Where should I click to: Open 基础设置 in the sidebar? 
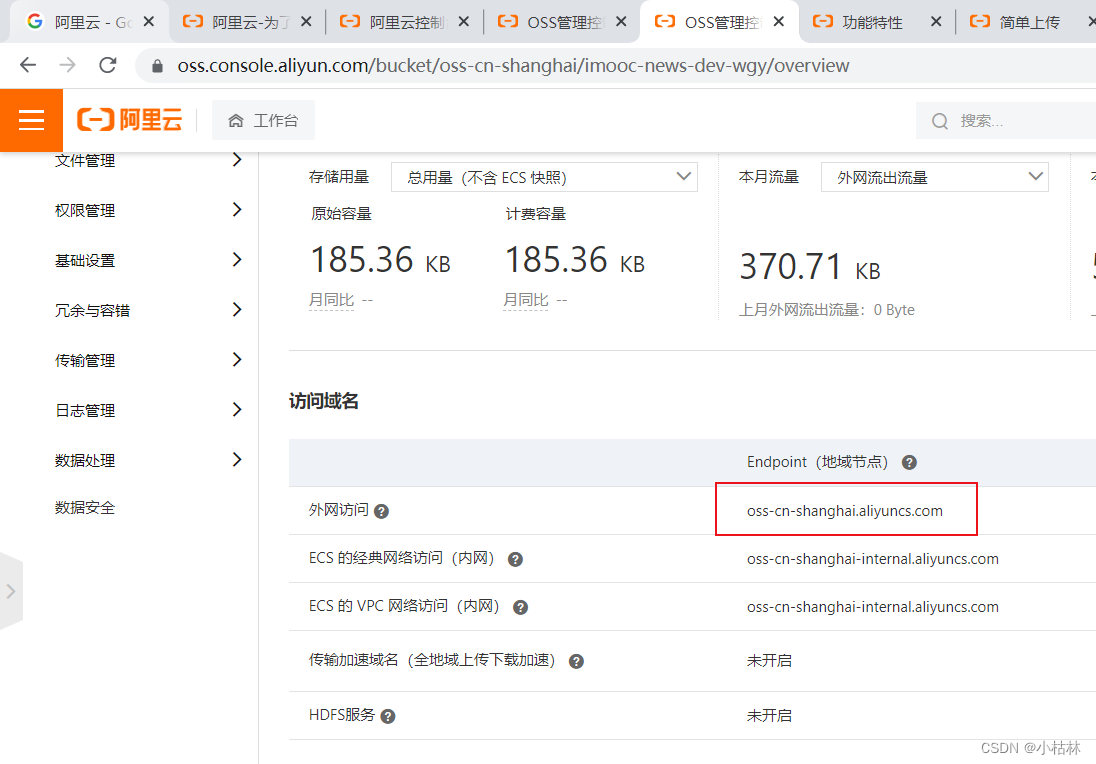pyautogui.click(x=85, y=261)
